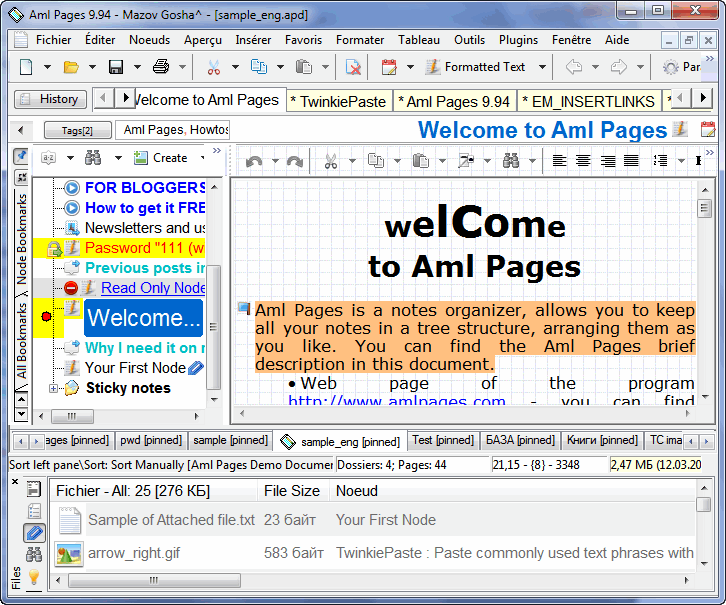Click the Cut scissors icon in main toolbar
The image size is (726, 605).
click(213, 67)
